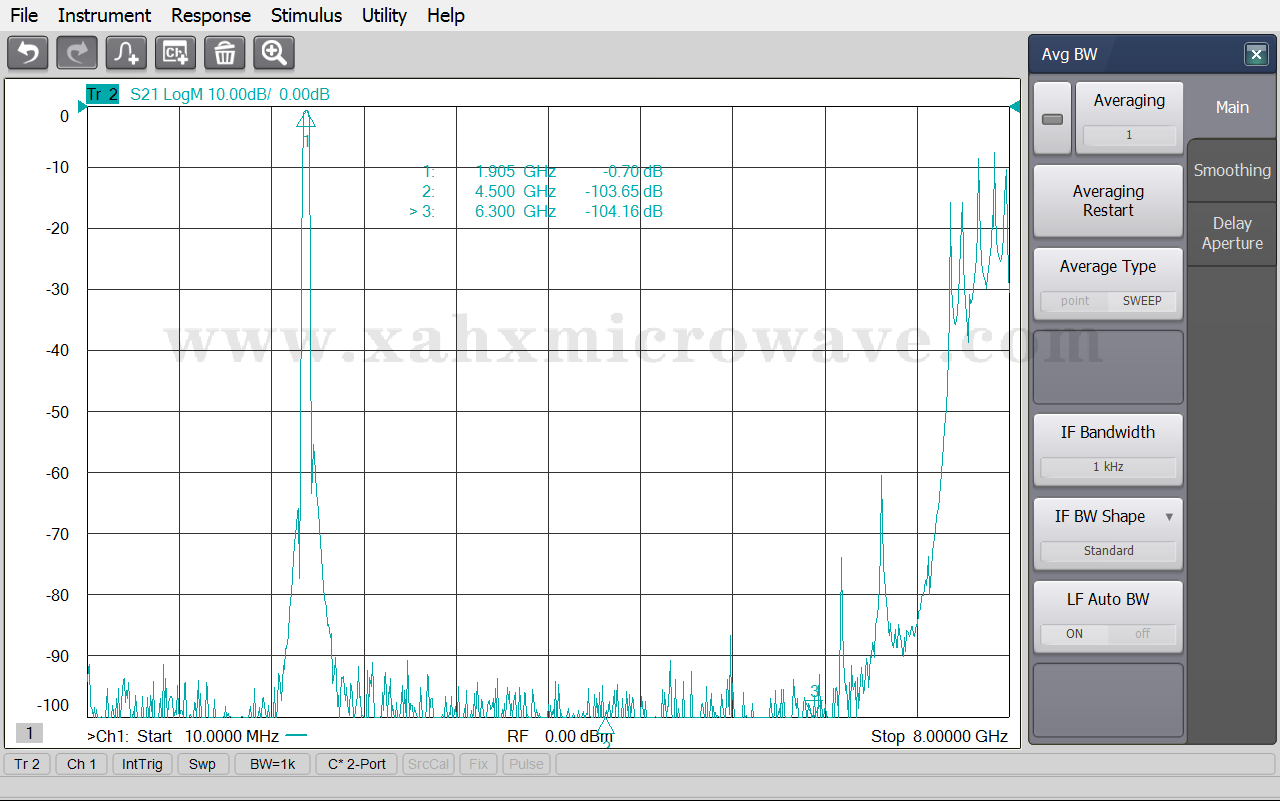Select the Tr 2 trace label

point(102,95)
